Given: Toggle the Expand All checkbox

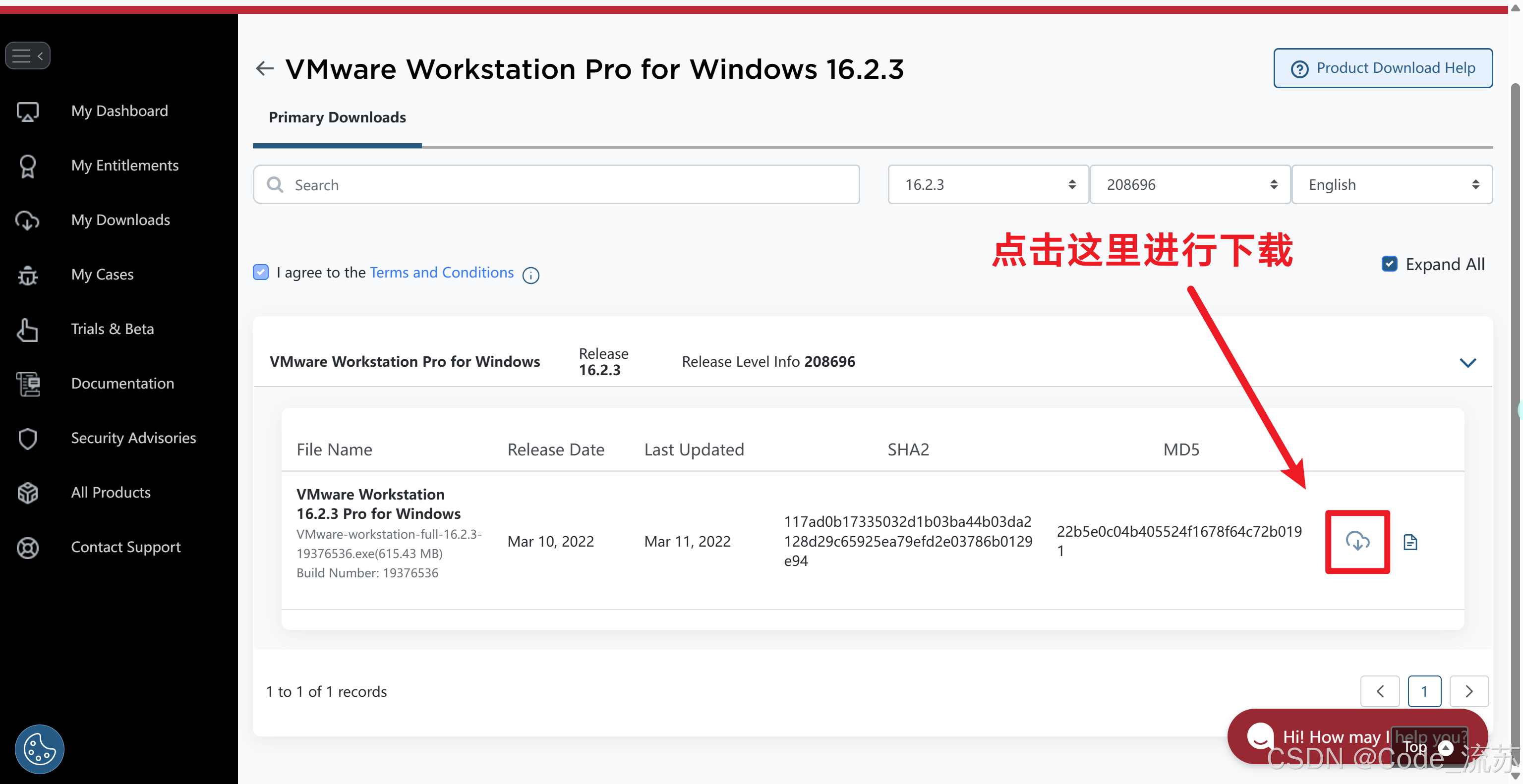Looking at the screenshot, I should (x=1389, y=264).
